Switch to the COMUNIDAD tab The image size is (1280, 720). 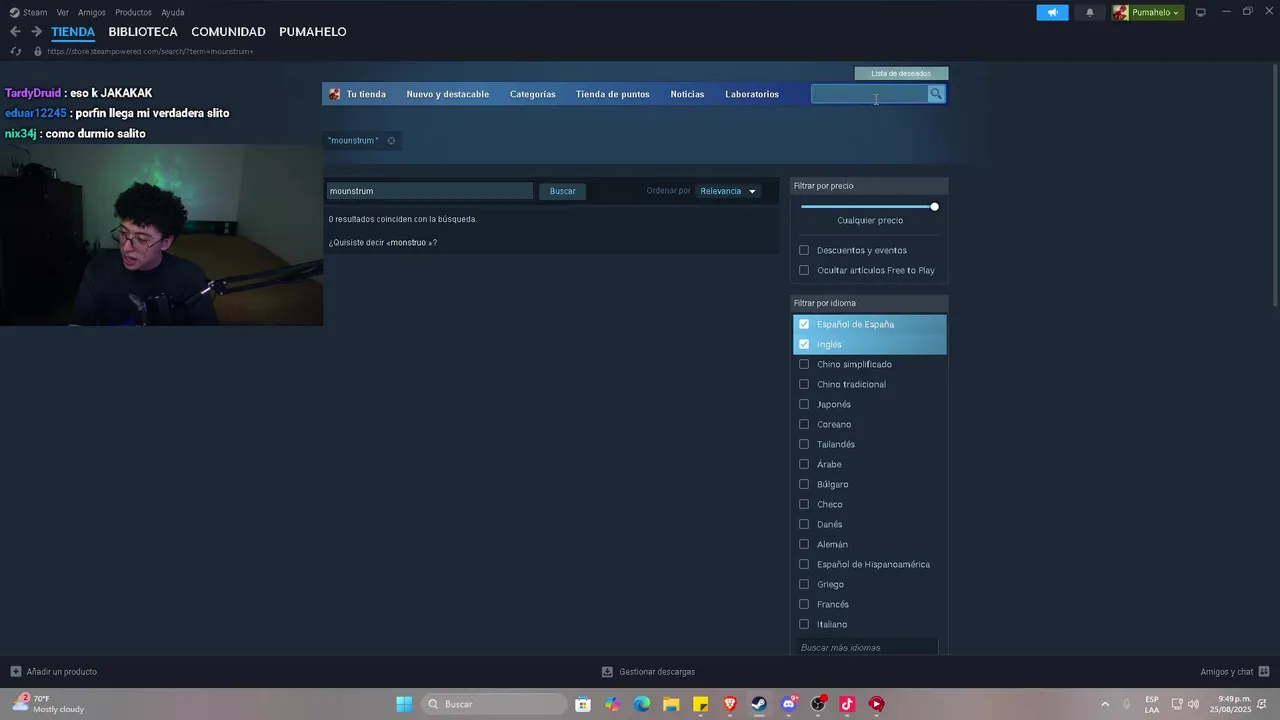point(228,32)
